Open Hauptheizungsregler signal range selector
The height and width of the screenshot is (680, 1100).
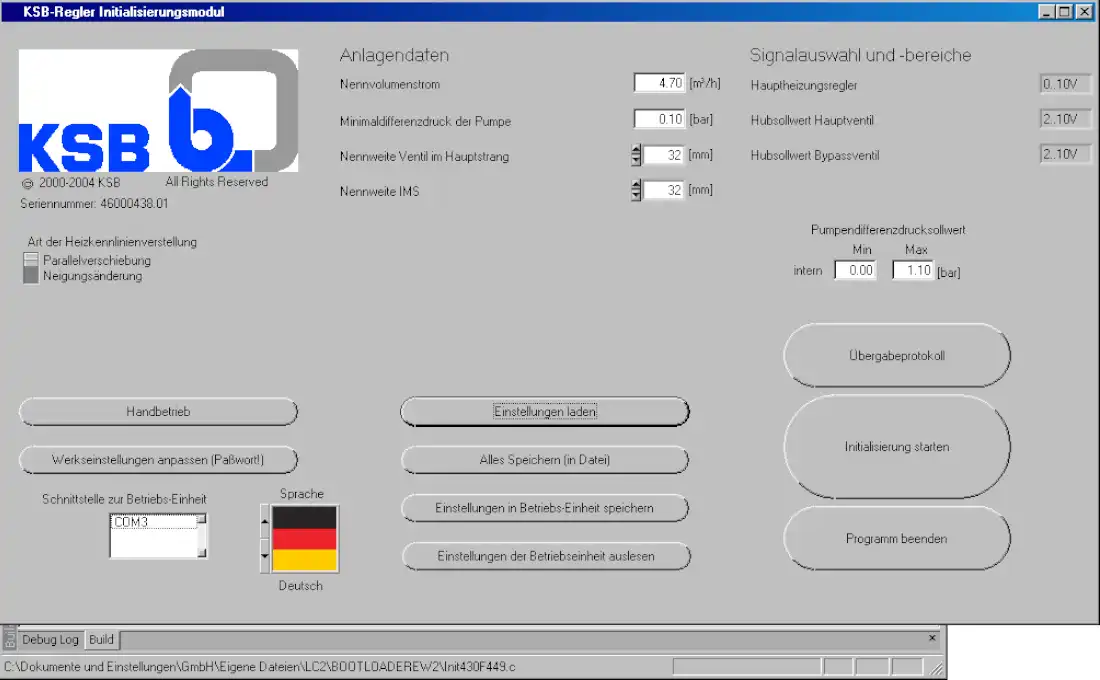tap(1059, 85)
